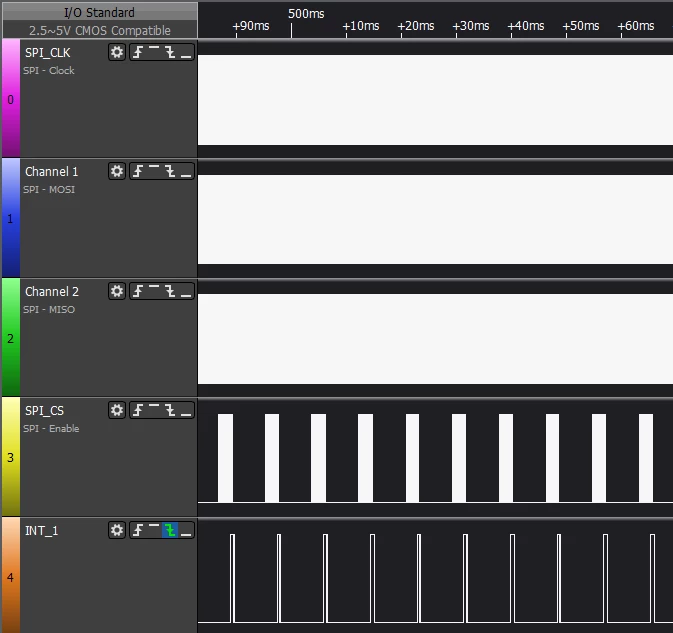This screenshot has width=673, height=633.
Task: Open Channel 2 settings gear
Action: click(x=117, y=291)
